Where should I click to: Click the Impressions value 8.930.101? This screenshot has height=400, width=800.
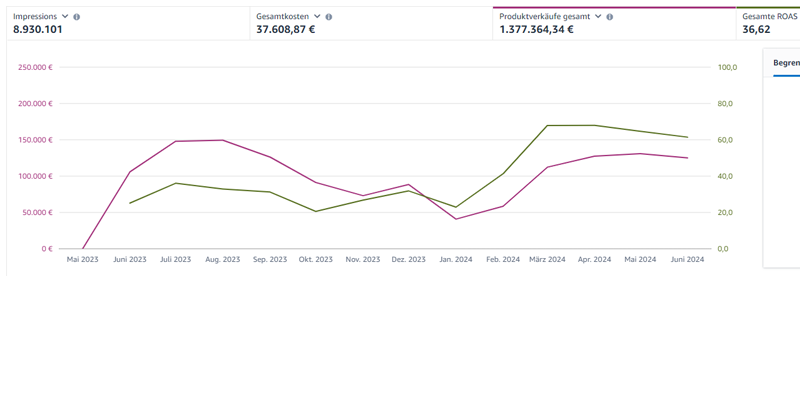(38, 30)
